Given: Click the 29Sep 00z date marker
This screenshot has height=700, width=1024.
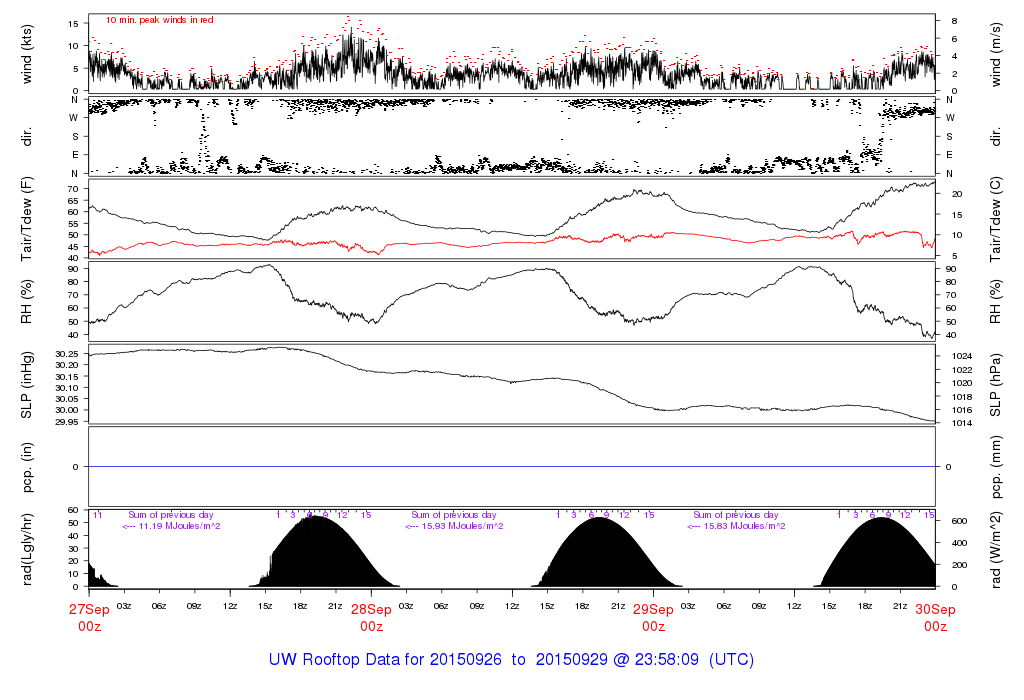Looking at the screenshot, I should [653, 616].
